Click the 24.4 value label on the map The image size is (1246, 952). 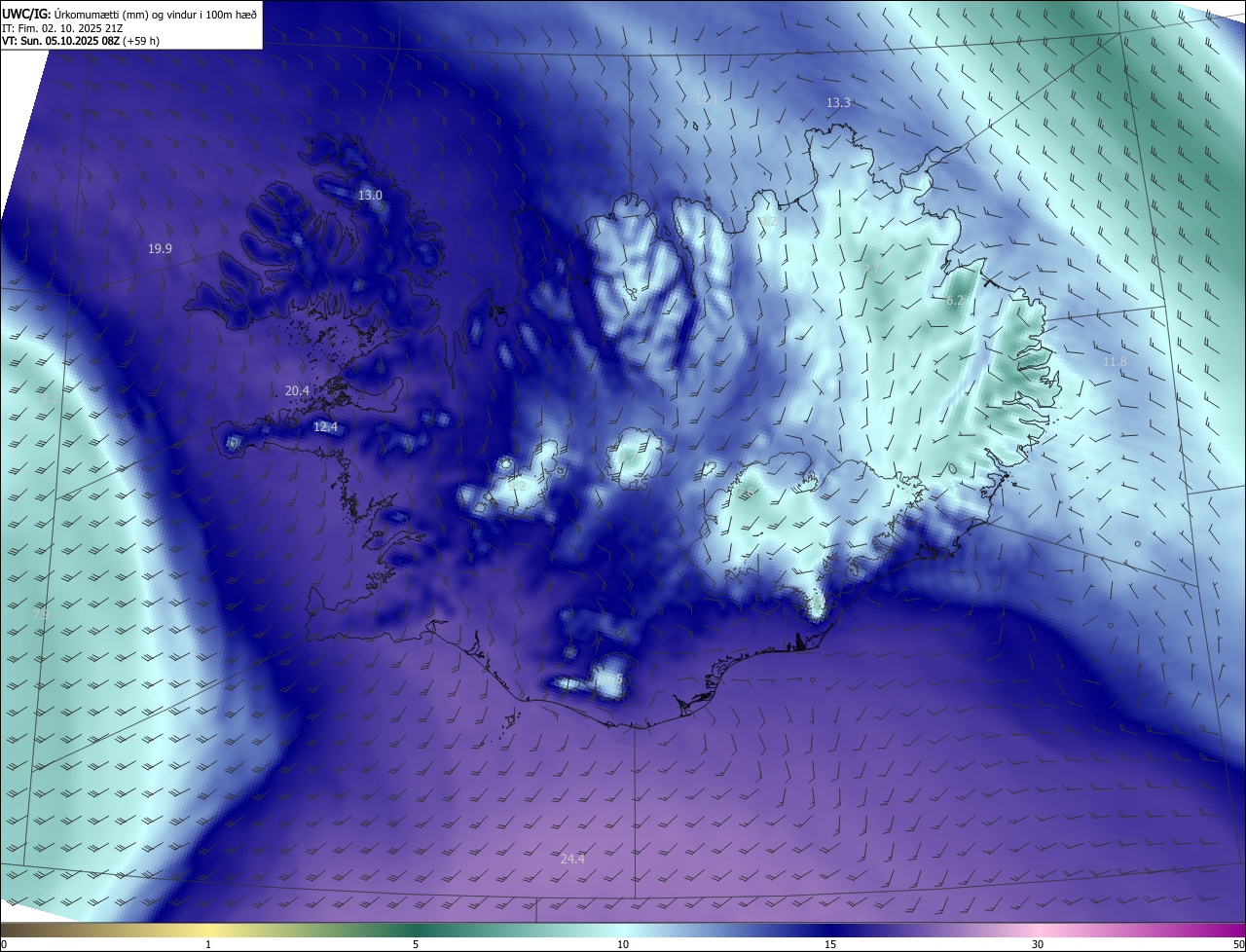click(572, 859)
